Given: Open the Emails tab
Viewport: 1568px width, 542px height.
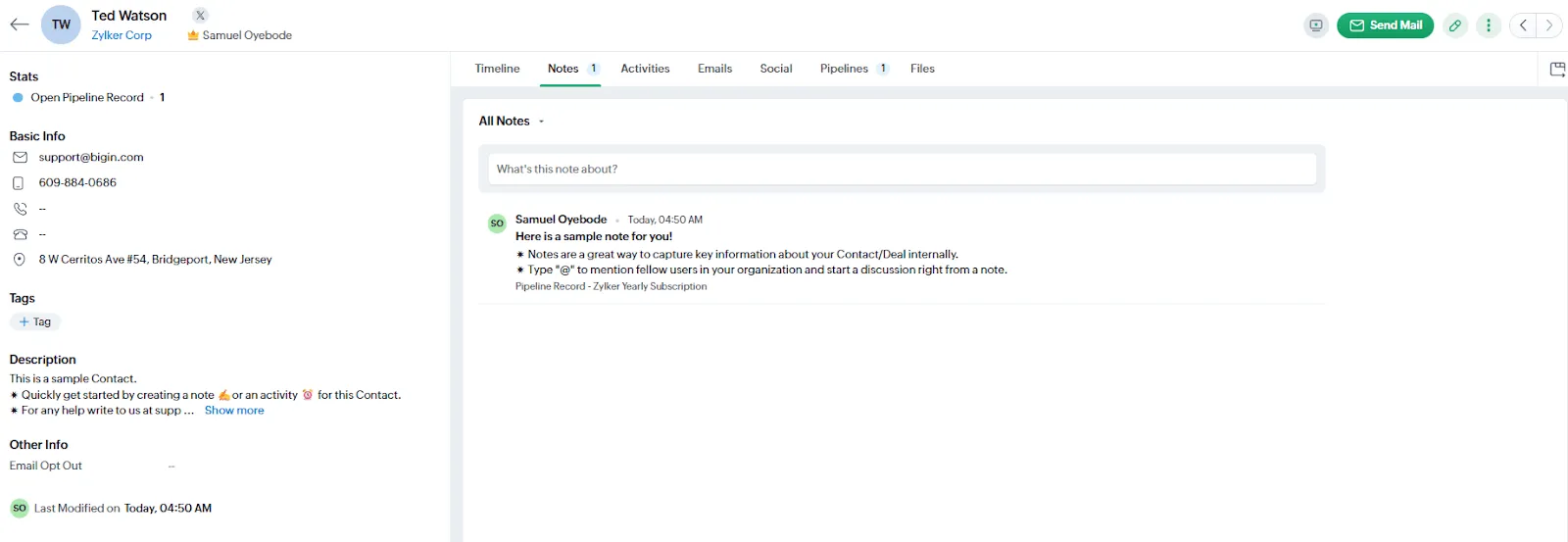Looking at the screenshot, I should point(714,69).
